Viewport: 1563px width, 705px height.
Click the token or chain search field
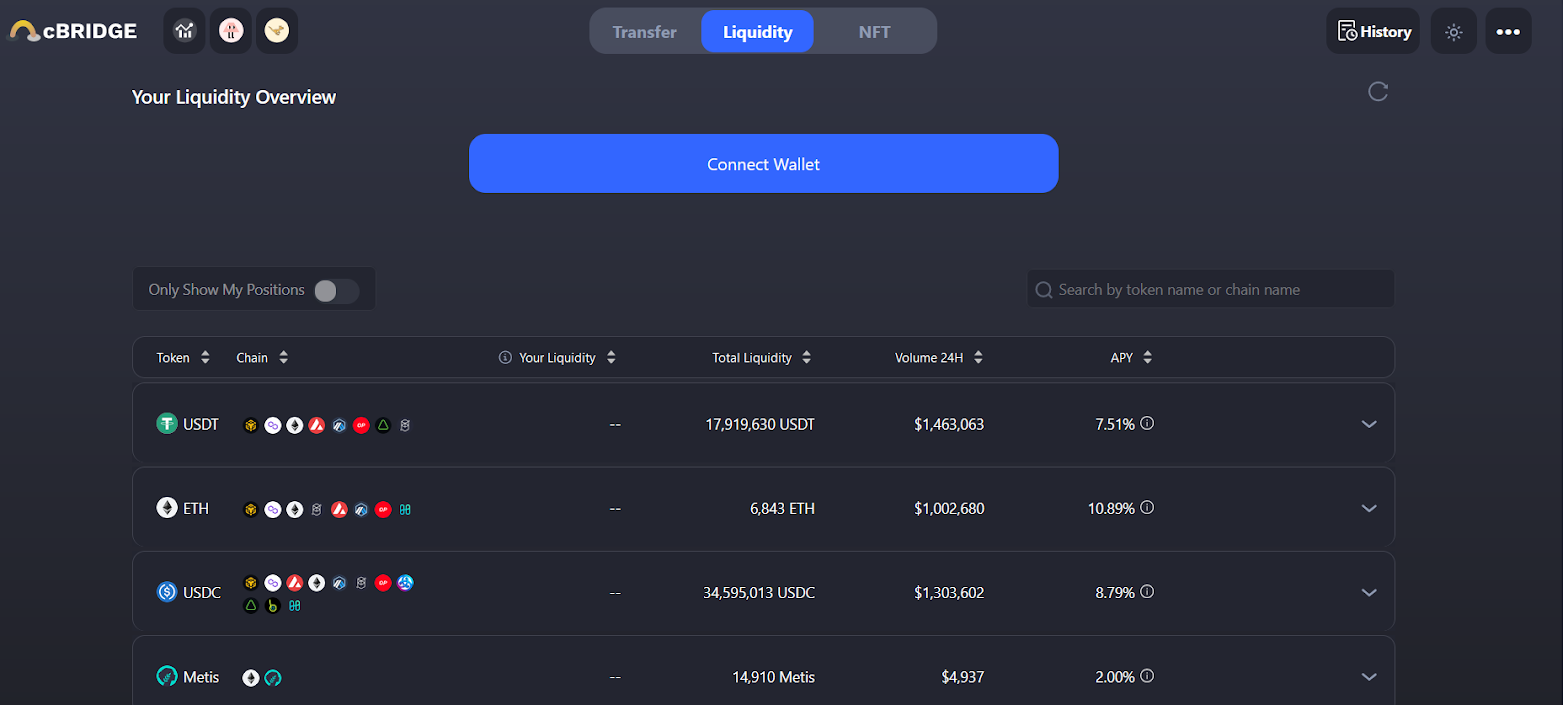tap(1210, 290)
